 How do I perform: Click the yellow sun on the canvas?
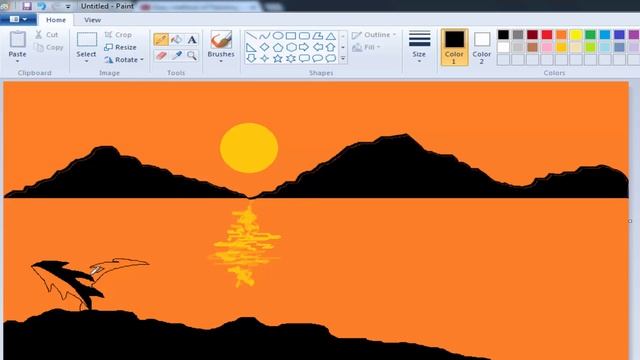pos(249,148)
